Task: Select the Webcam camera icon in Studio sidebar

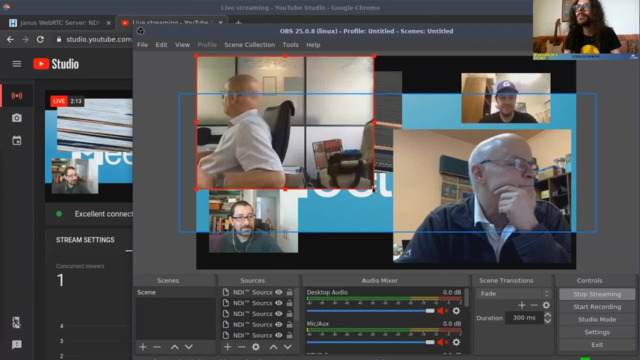Action: (x=17, y=118)
